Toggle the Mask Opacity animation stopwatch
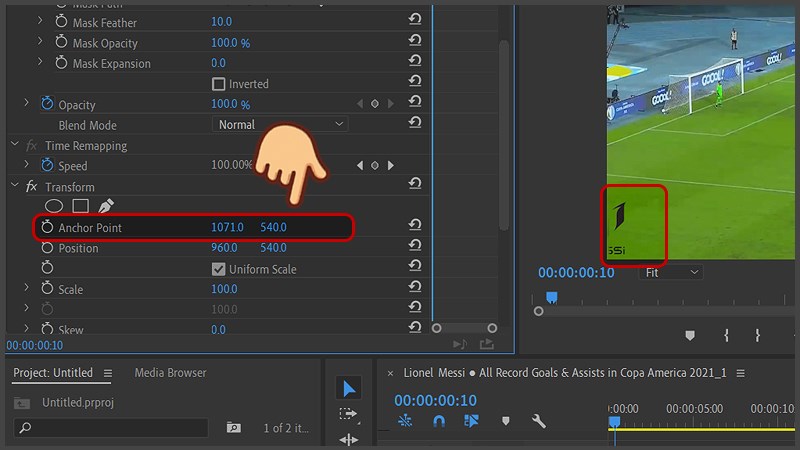This screenshot has height=450, width=800. click(61, 42)
